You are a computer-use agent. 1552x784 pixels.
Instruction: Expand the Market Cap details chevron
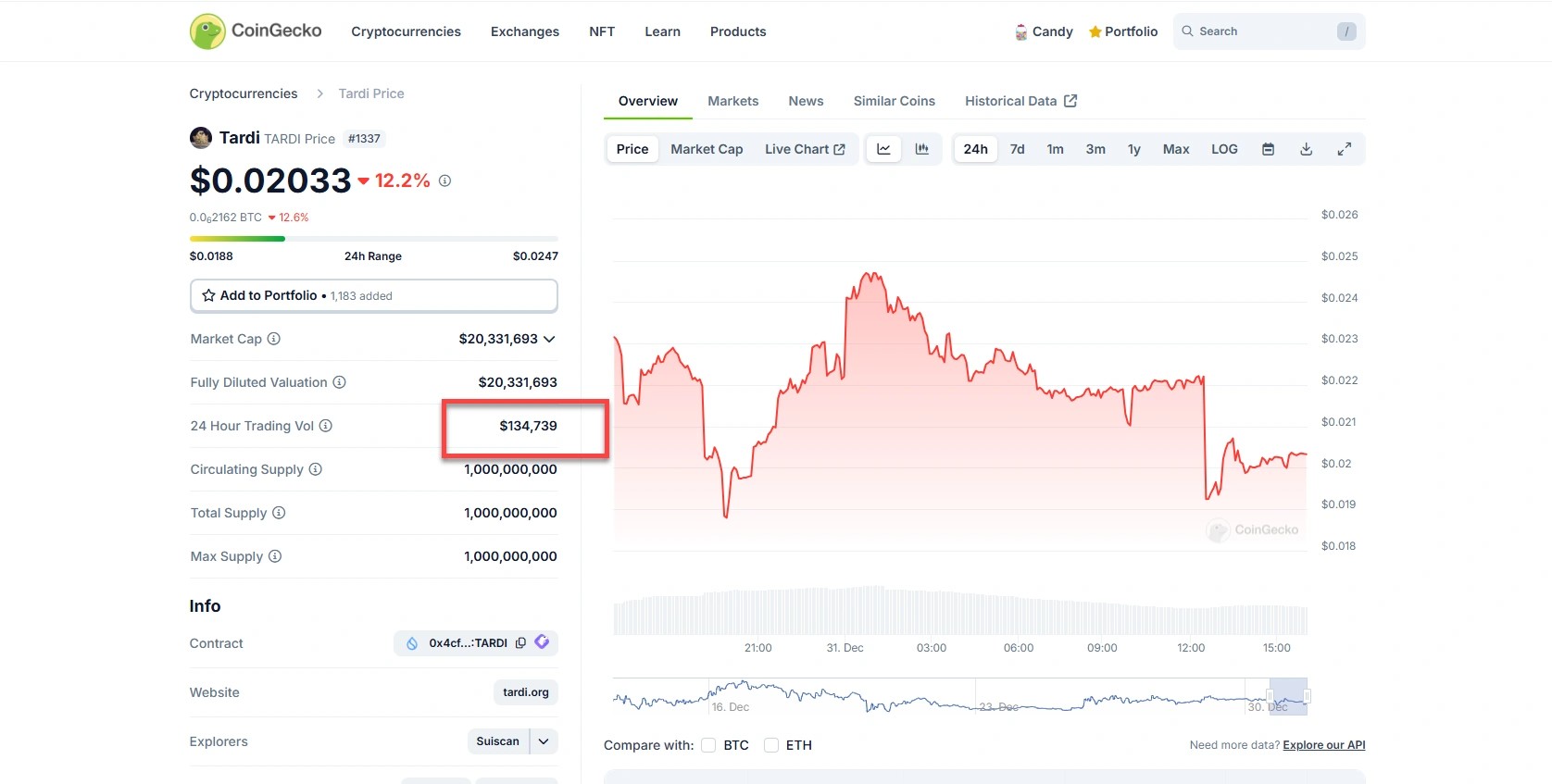[x=549, y=339]
